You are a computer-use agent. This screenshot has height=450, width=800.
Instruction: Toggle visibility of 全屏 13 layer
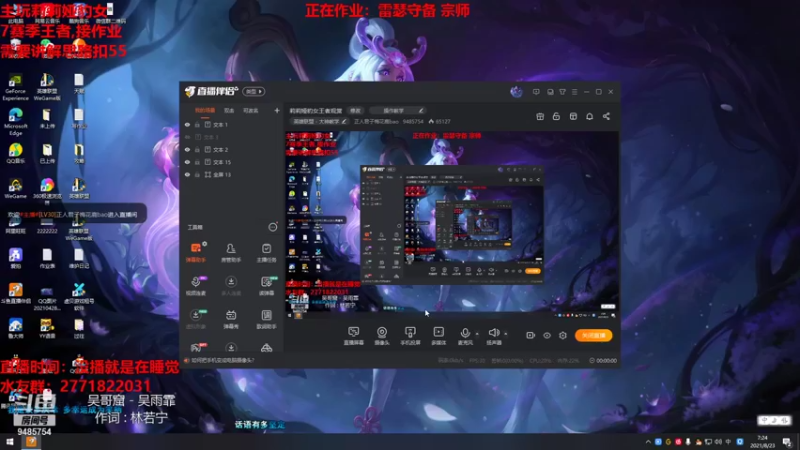point(187,174)
